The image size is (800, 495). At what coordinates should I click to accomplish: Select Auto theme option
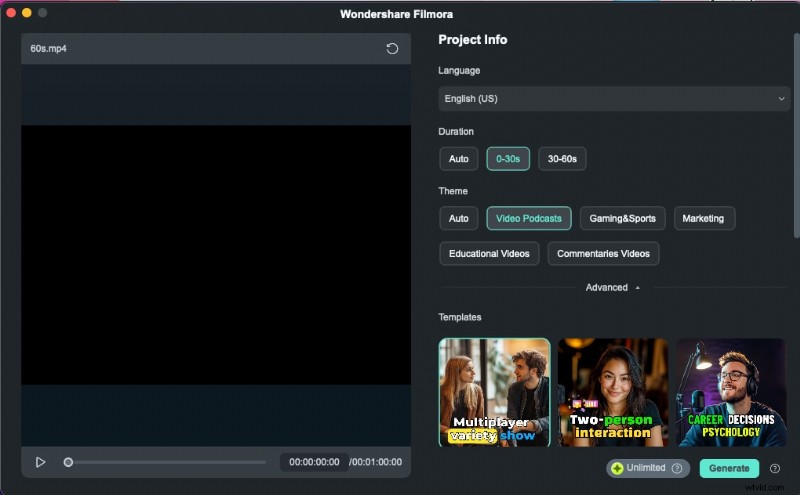(458, 218)
